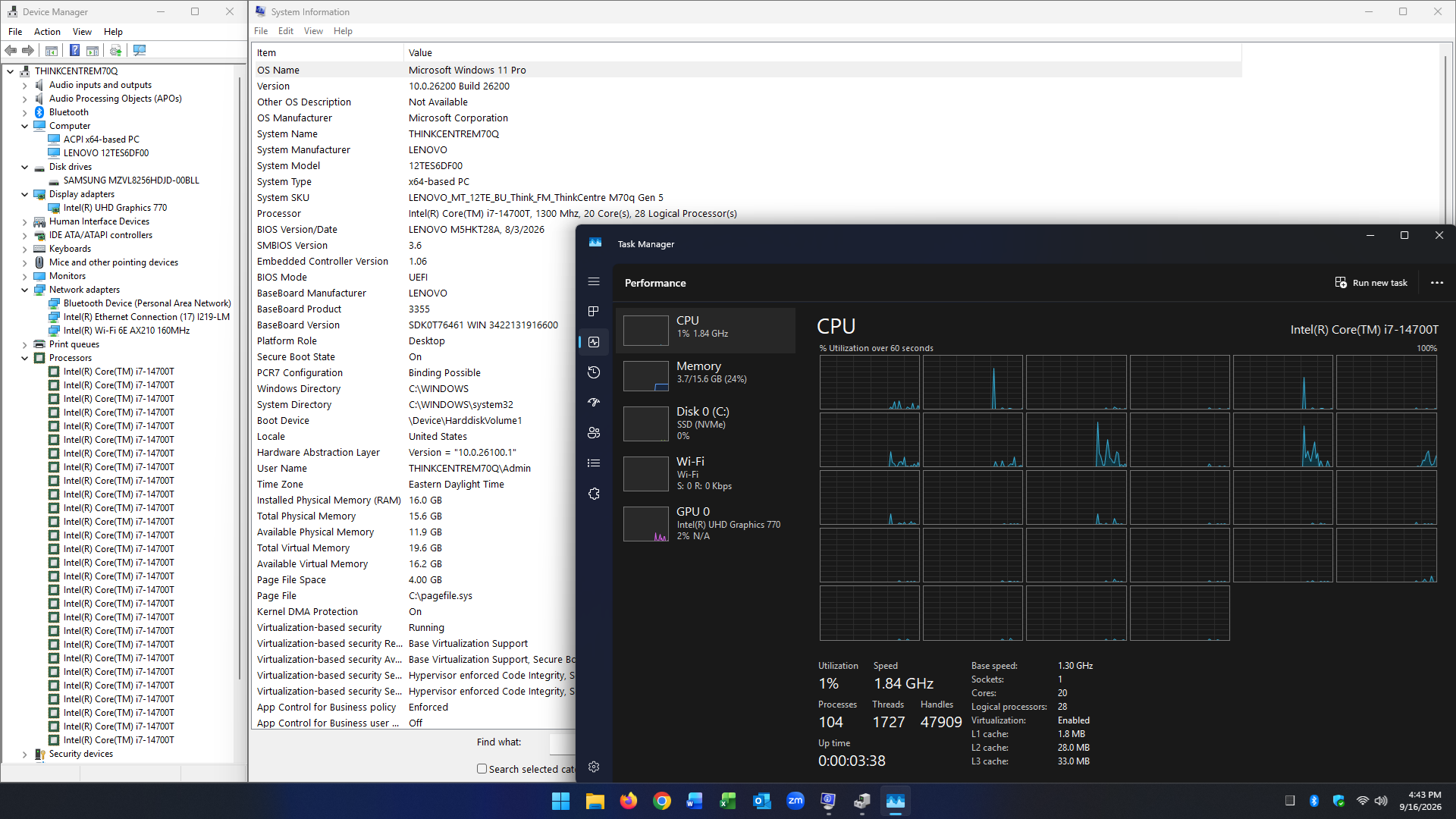Open App history in Task Manager sidebar
Viewport: 1456px width, 819px height.
[594, 372]
